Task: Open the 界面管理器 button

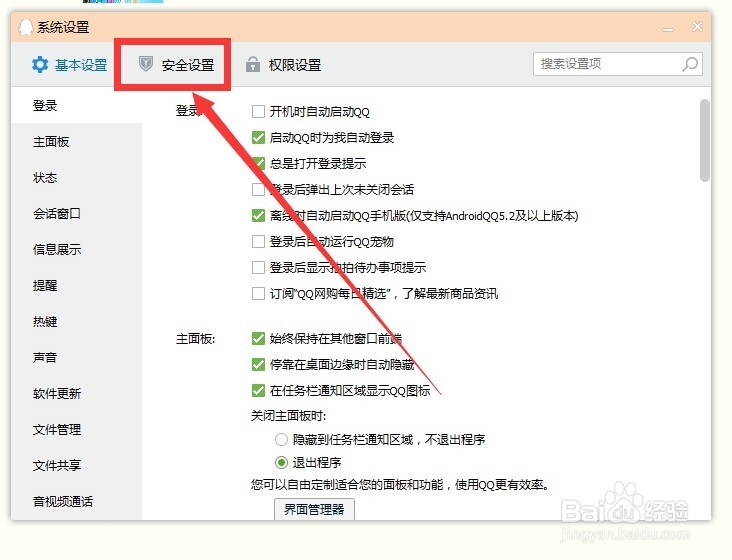Action: [314, 509]
